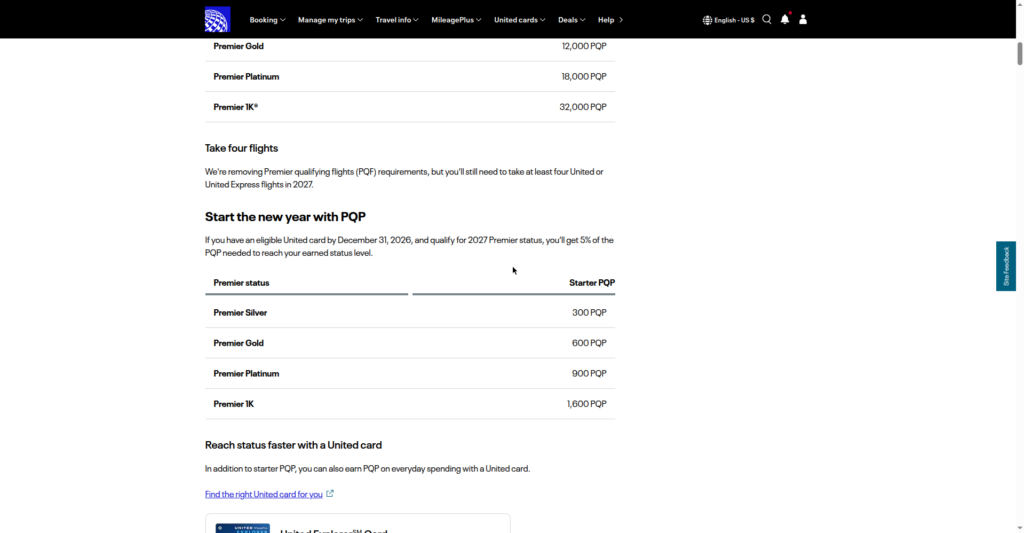1024x533 pixels.
Task: Select the Starter PQP column header
Action: click(x=592, y=283)
